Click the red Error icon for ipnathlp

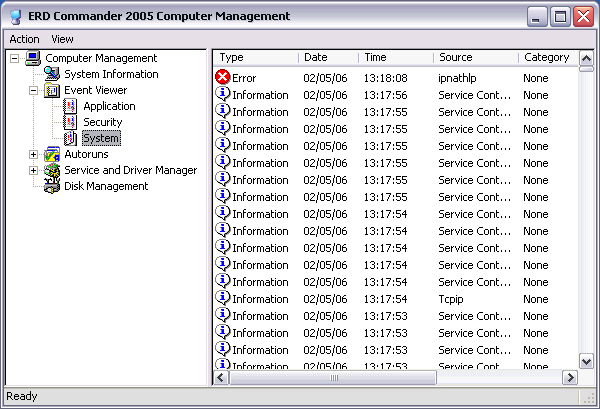[x=222, y=77]
